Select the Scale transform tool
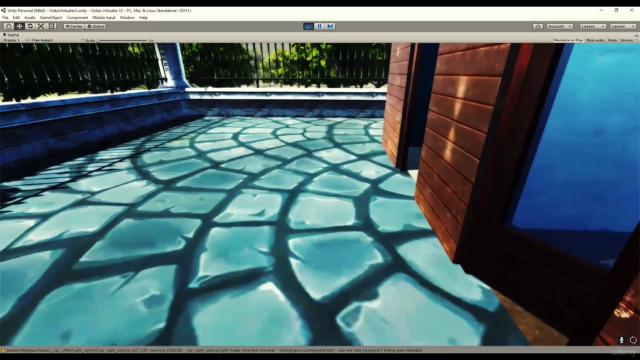Image resolution: width=640 pixels, height=360 pixels. tap(41, 26)
